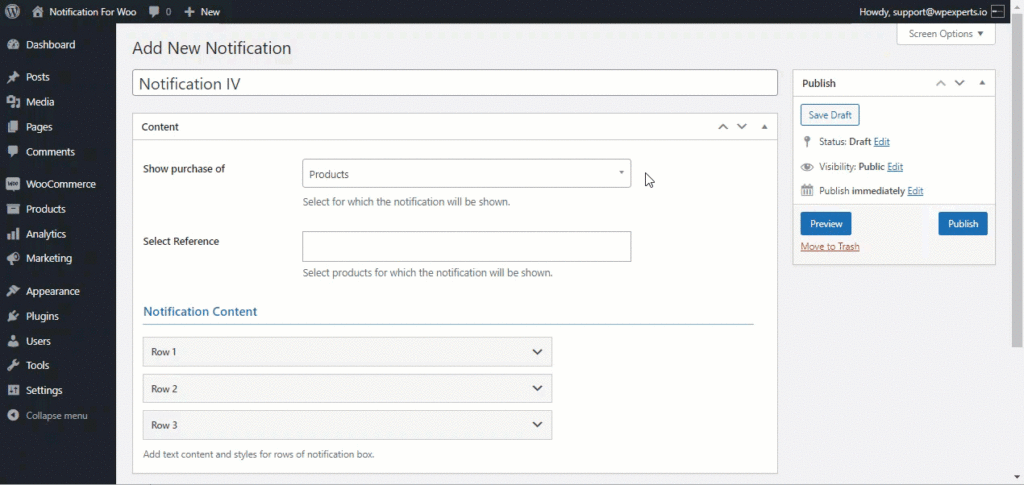Click the Plugins plug icon
This screenshot has height=485, width=1024.
pos(13,316)
